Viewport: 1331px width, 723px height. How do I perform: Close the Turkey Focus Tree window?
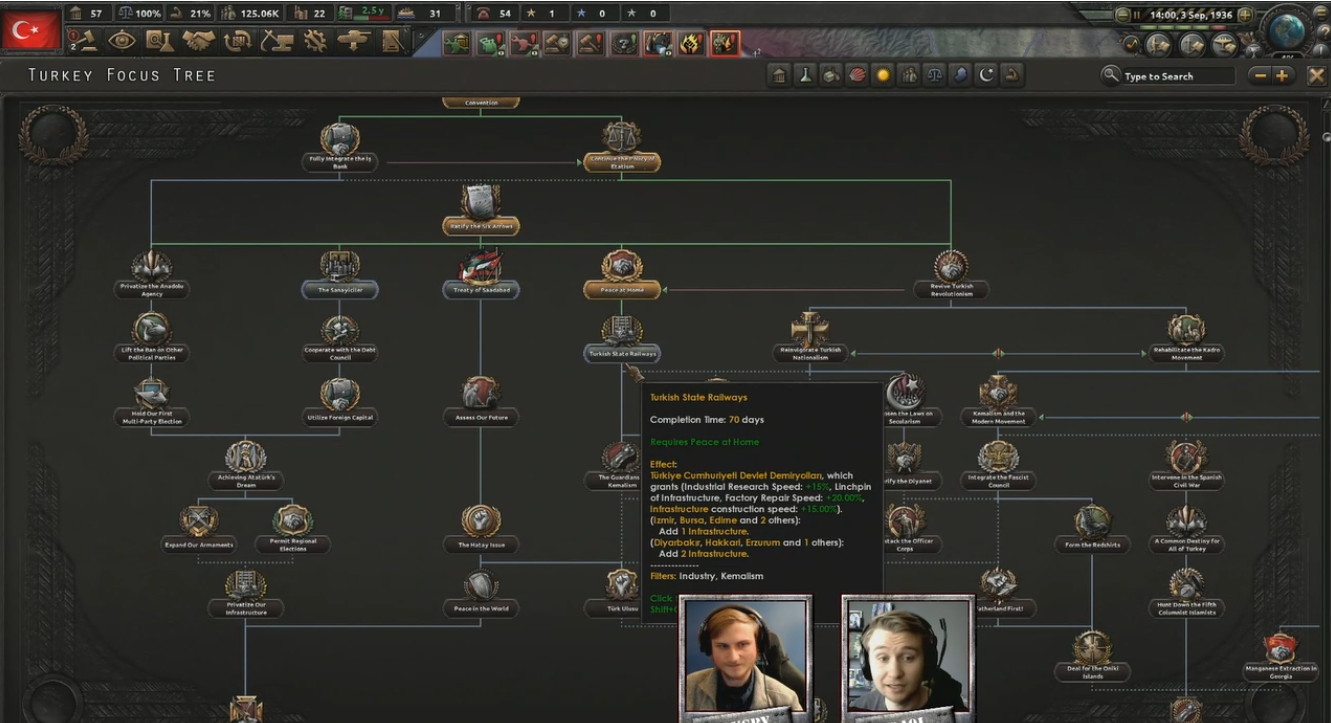pyautogui.click(x=1316, y=76)
